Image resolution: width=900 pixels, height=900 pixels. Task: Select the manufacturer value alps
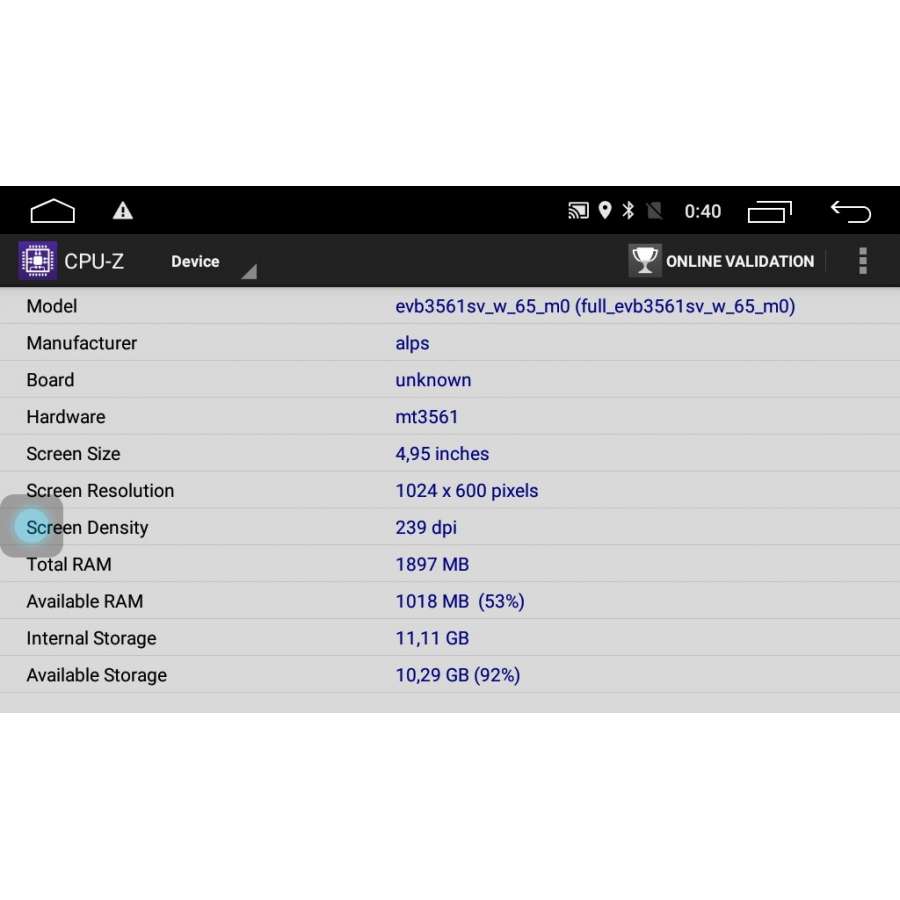pos(412,343)
